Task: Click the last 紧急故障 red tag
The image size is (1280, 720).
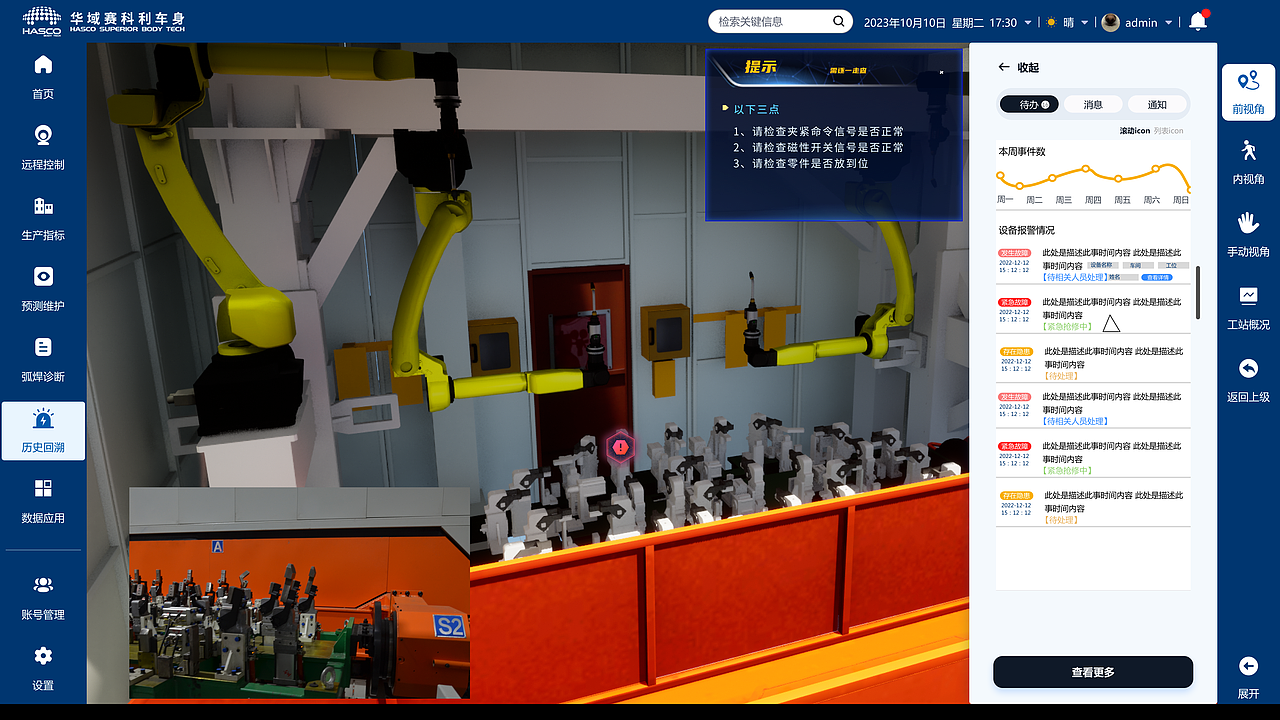Action: click(x=1014, y=446)
